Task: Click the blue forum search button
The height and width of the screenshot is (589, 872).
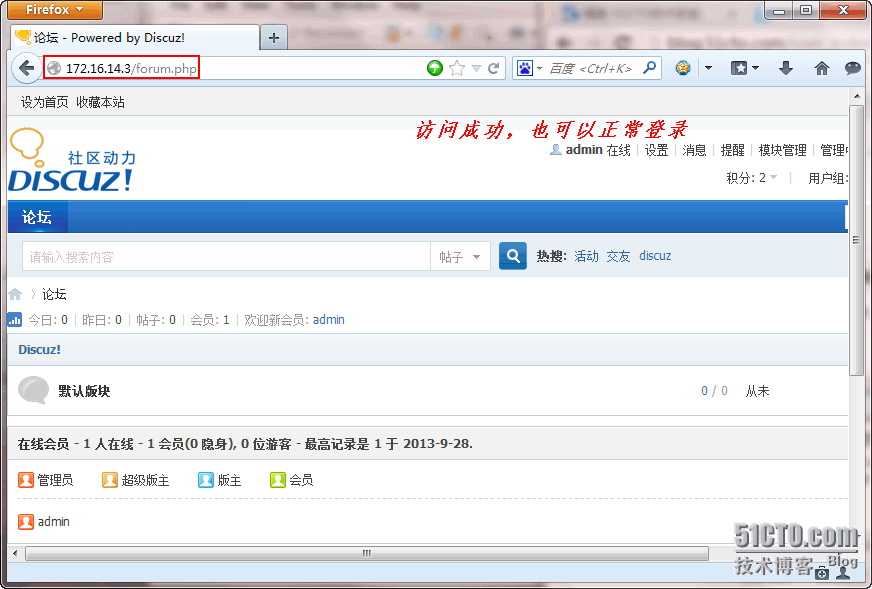Action: [513, 256]
